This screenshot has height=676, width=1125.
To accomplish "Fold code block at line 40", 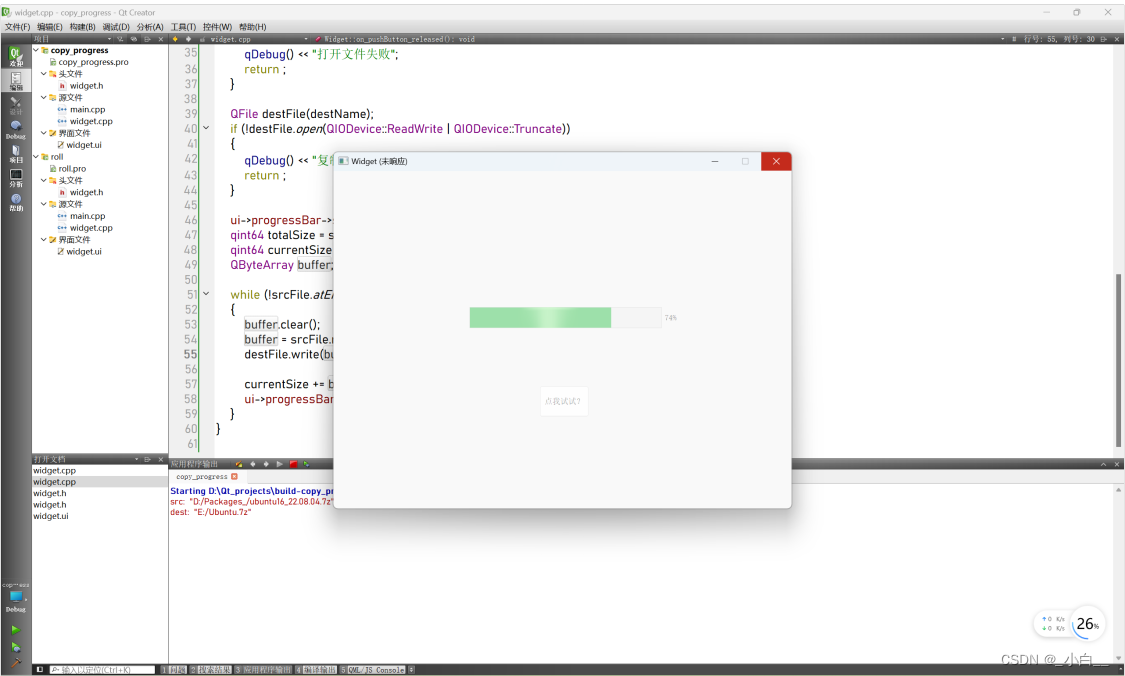I will pos(206,128).
